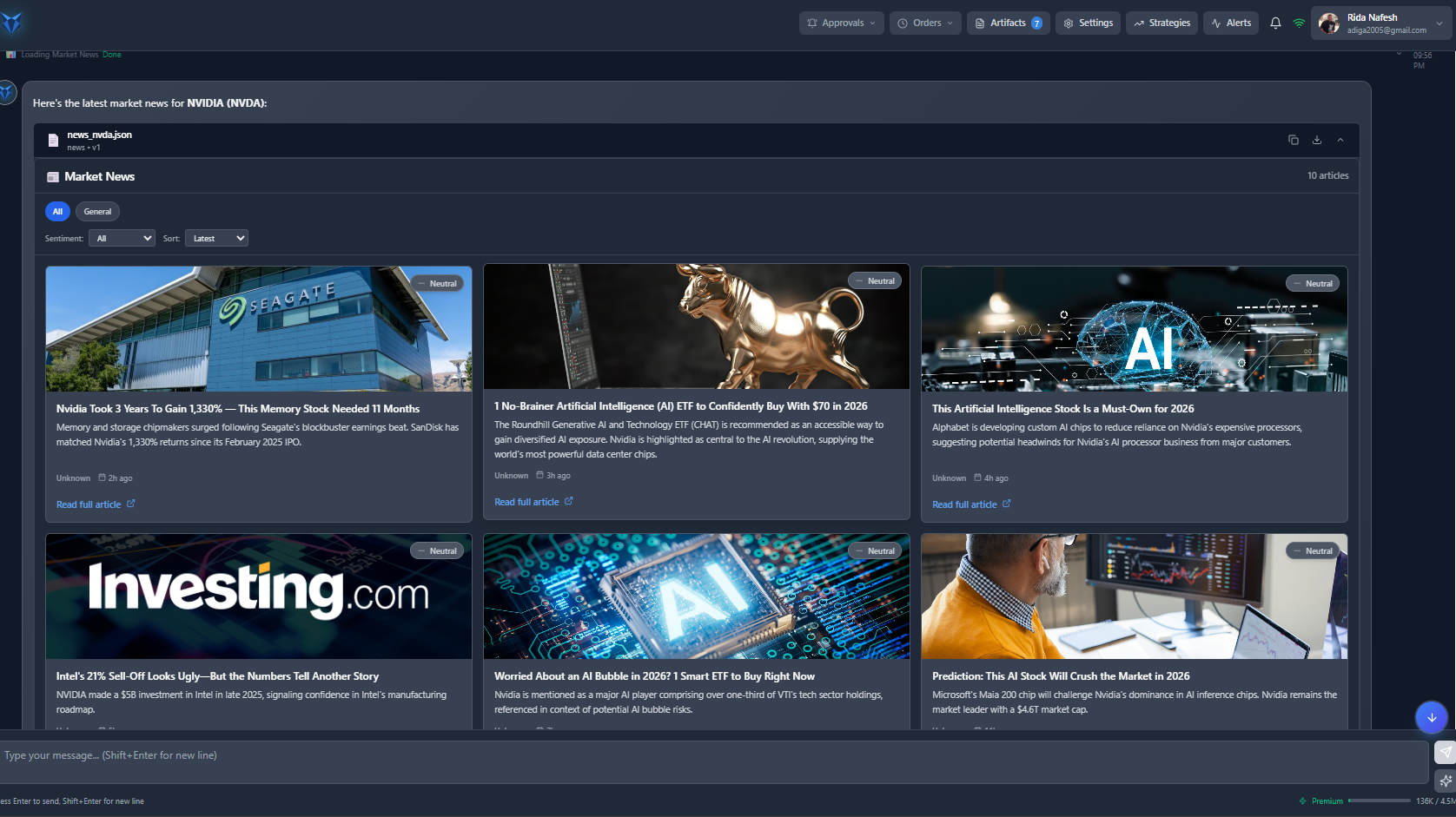Collapse the news_nvda.json artifact panel

[1340, 140]
